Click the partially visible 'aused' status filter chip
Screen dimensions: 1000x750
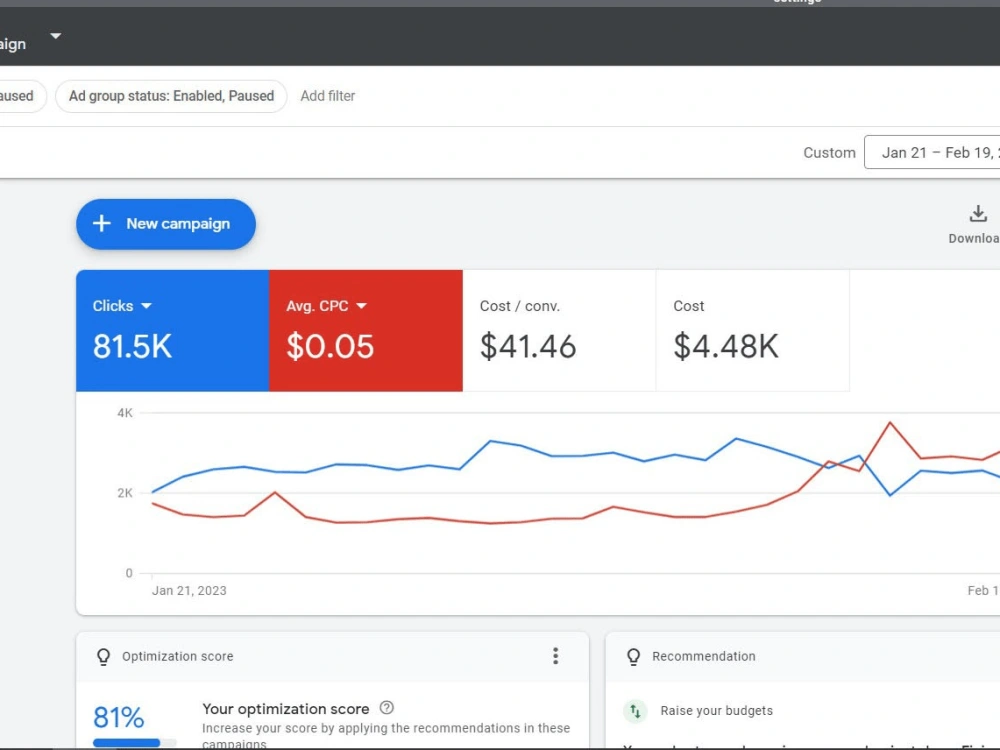23,96
